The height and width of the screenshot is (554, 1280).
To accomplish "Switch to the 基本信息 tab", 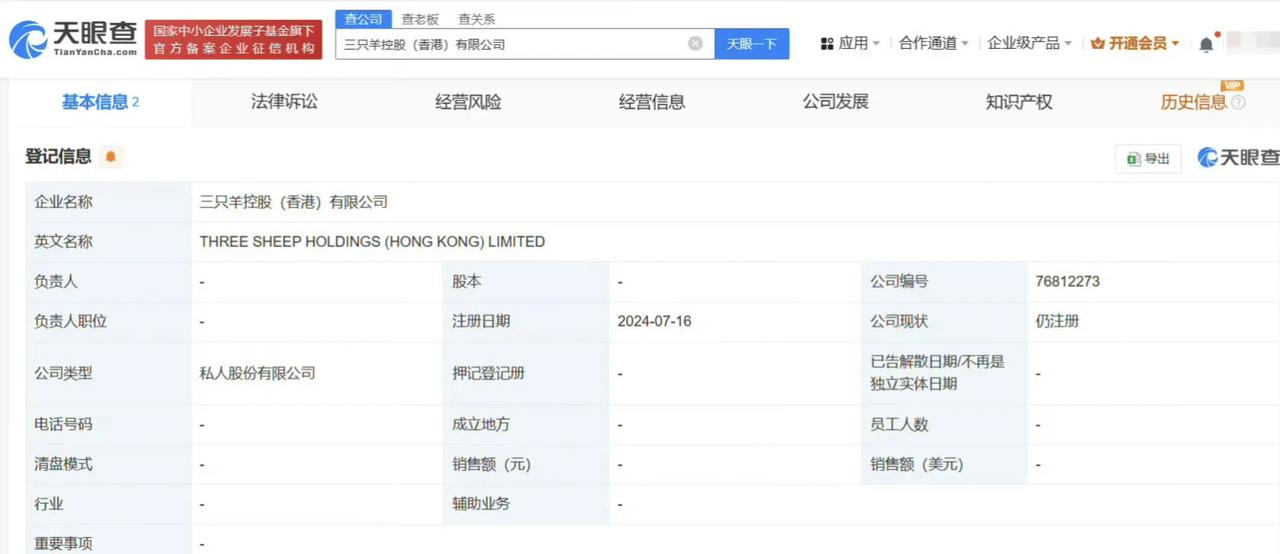I will 100,102.
